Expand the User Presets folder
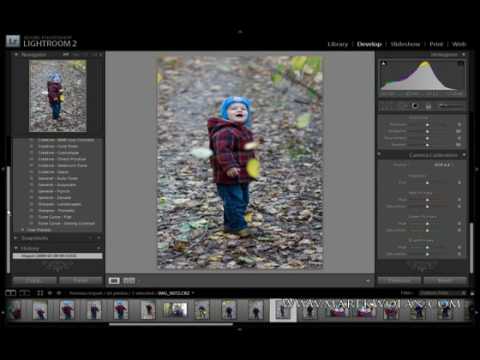The image size is (480, 360). [x=22, y=230]
